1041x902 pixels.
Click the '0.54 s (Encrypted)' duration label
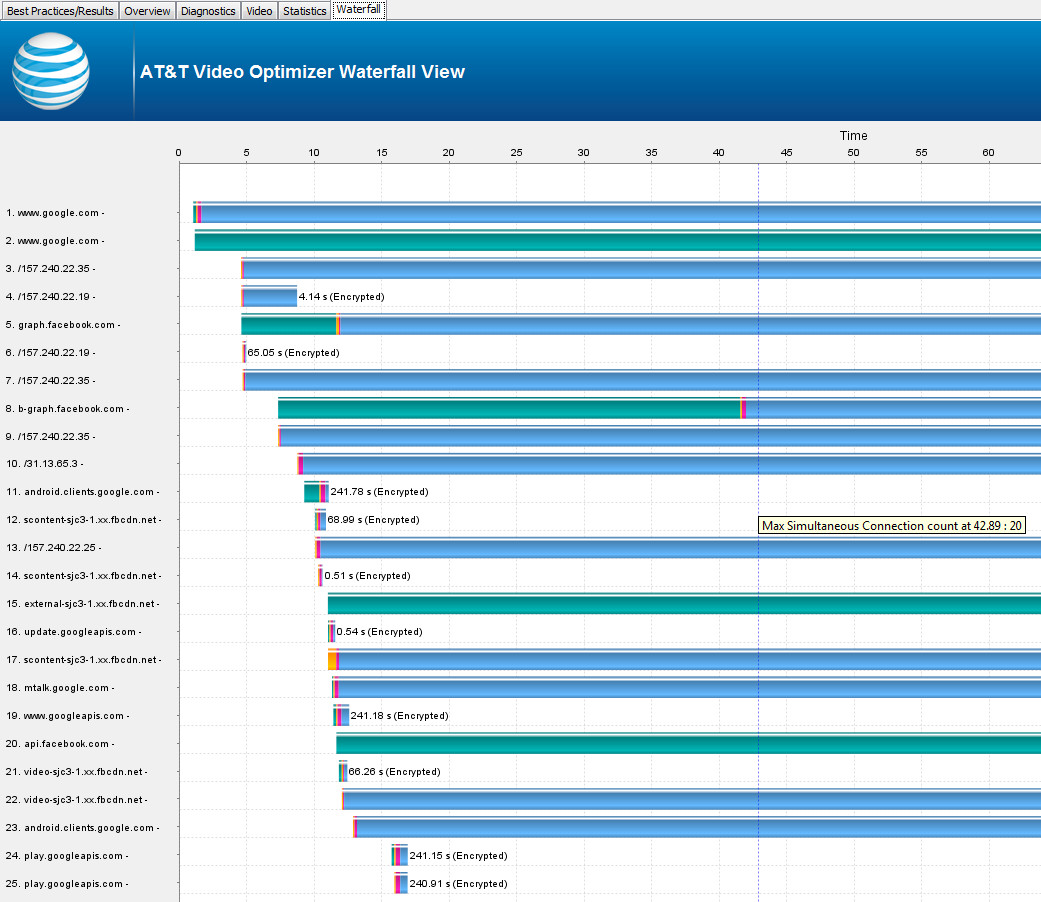tap(379, 632)
